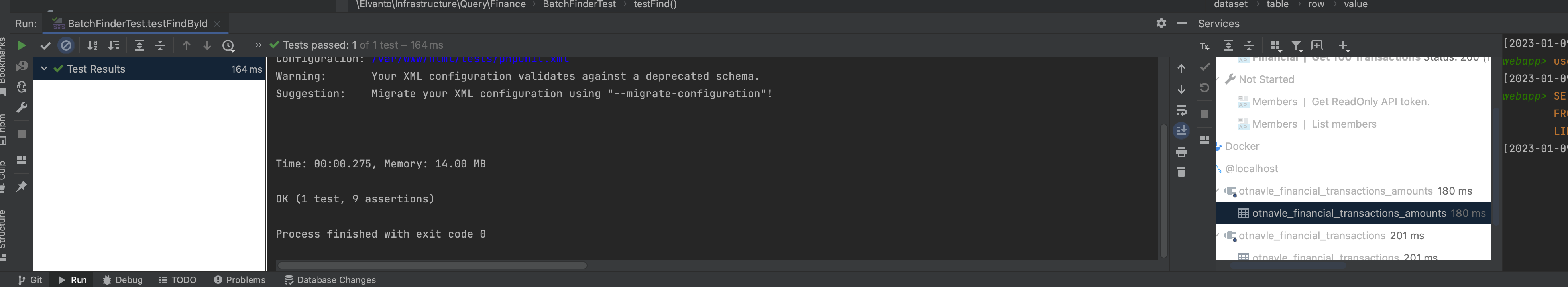1568x287 pixels.
Task: Toggle show passed tests checkmark
Action: [x=45, y=46]
